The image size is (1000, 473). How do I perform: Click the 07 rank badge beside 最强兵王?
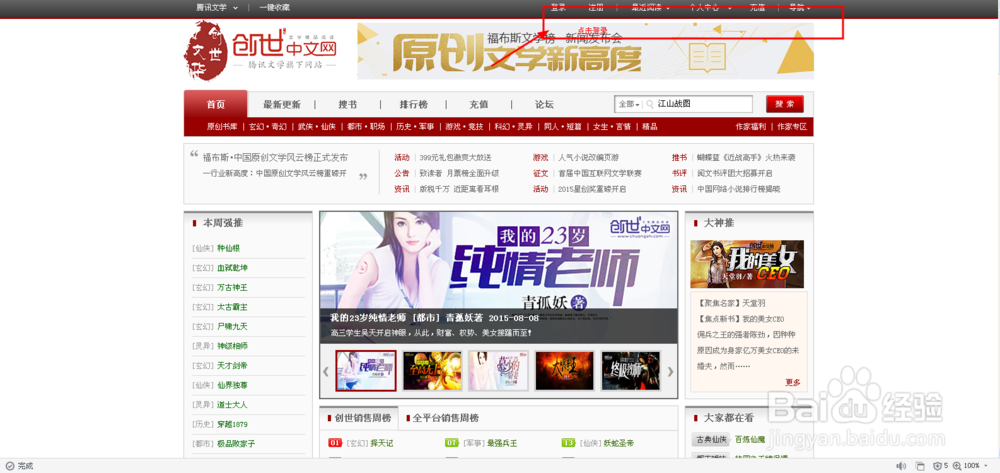[x=452, y=442]
